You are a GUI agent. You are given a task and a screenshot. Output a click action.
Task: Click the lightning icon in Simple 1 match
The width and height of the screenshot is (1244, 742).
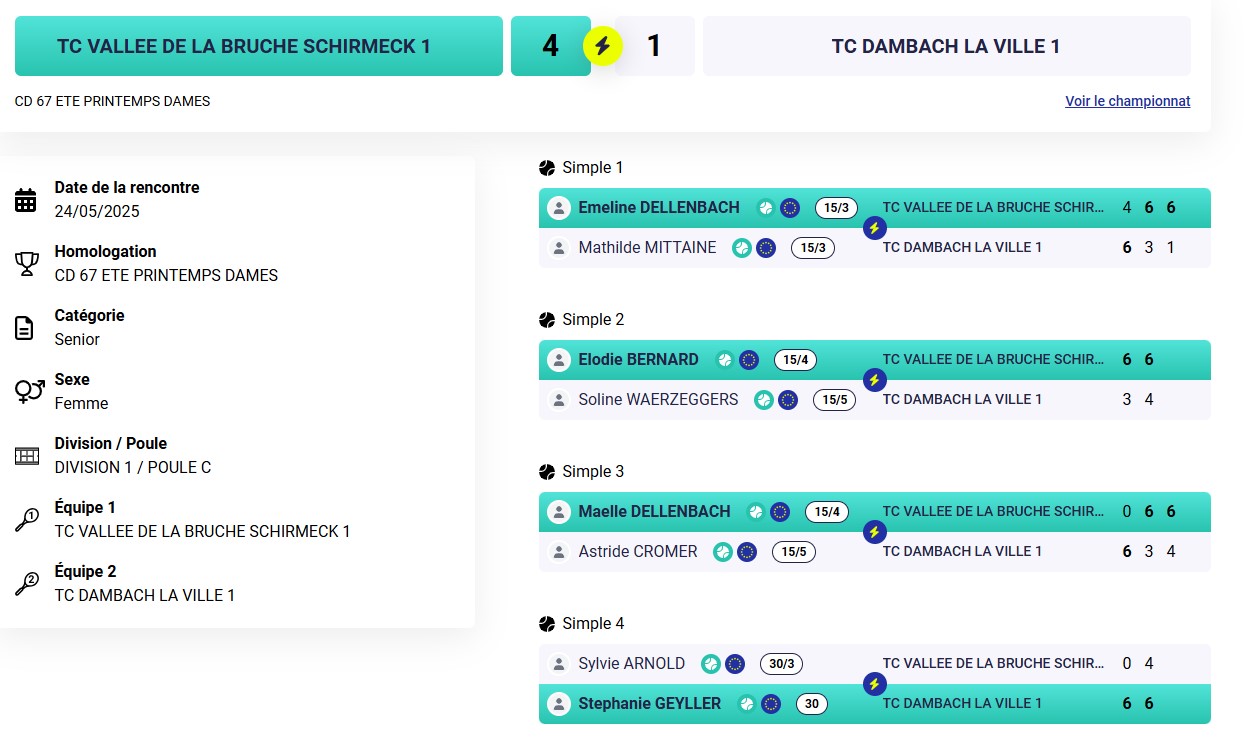tap(875, 228)
